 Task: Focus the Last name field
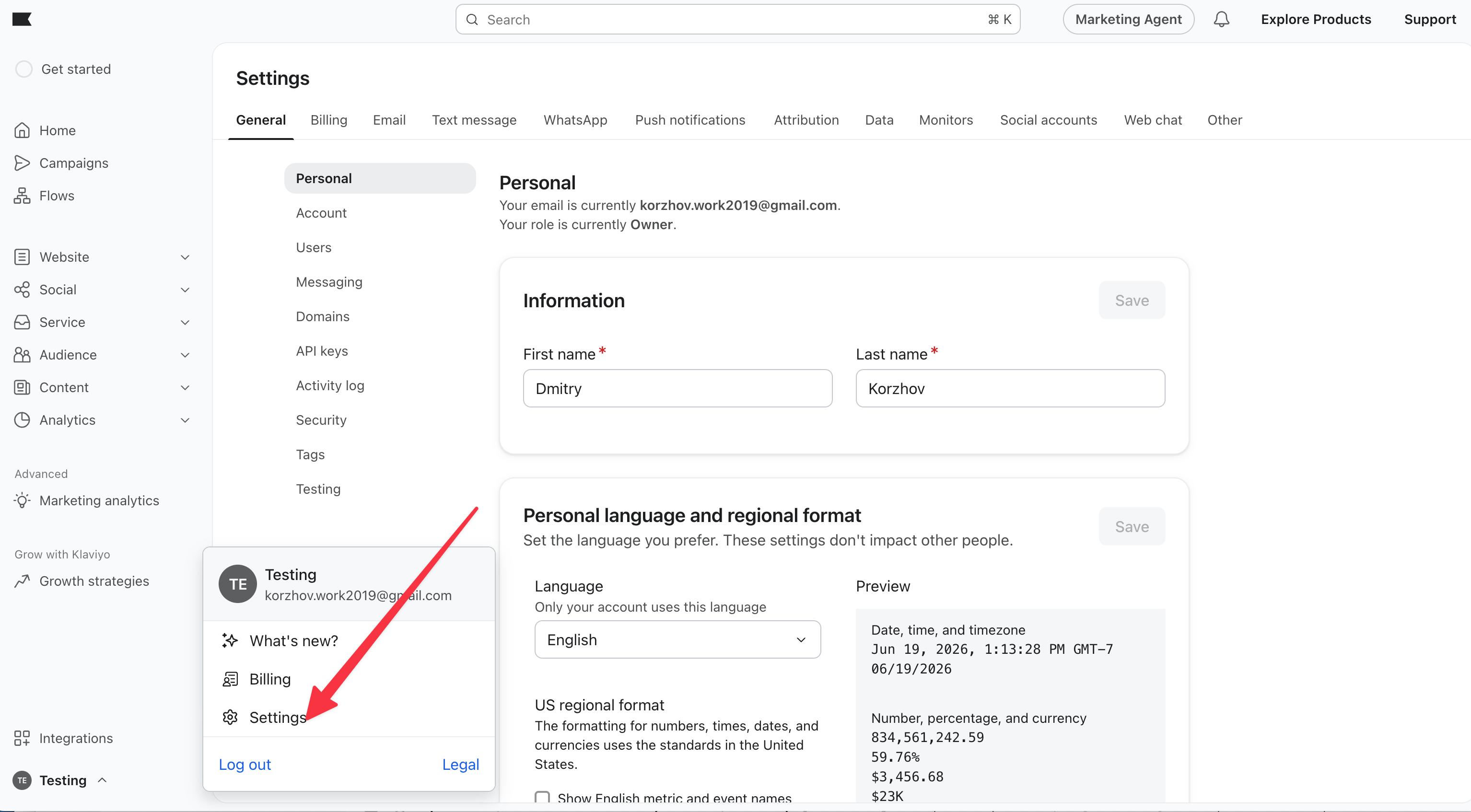tap(1010, 388)
